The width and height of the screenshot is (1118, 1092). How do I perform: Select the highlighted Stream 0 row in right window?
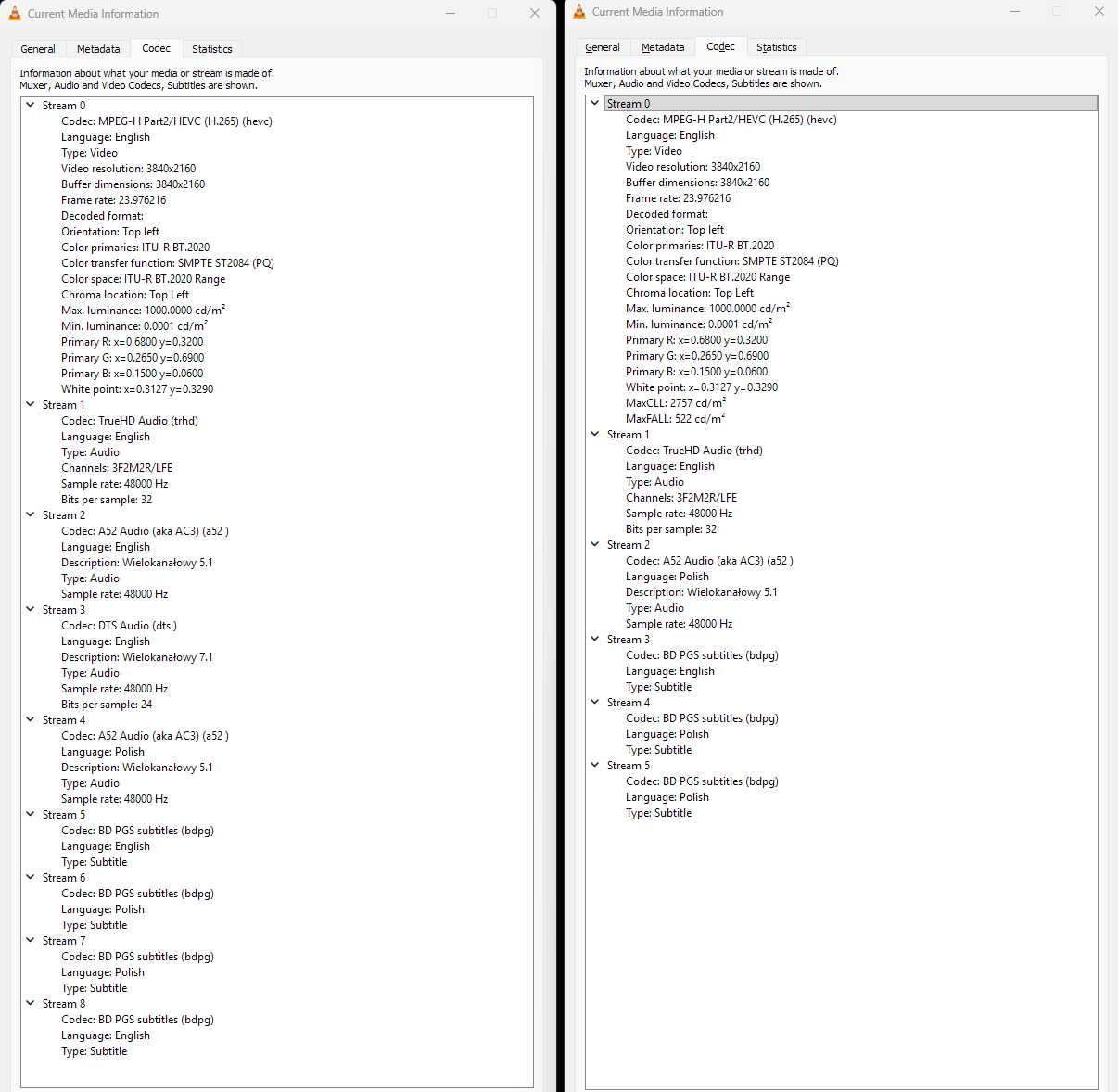click(x=629, y=104)
